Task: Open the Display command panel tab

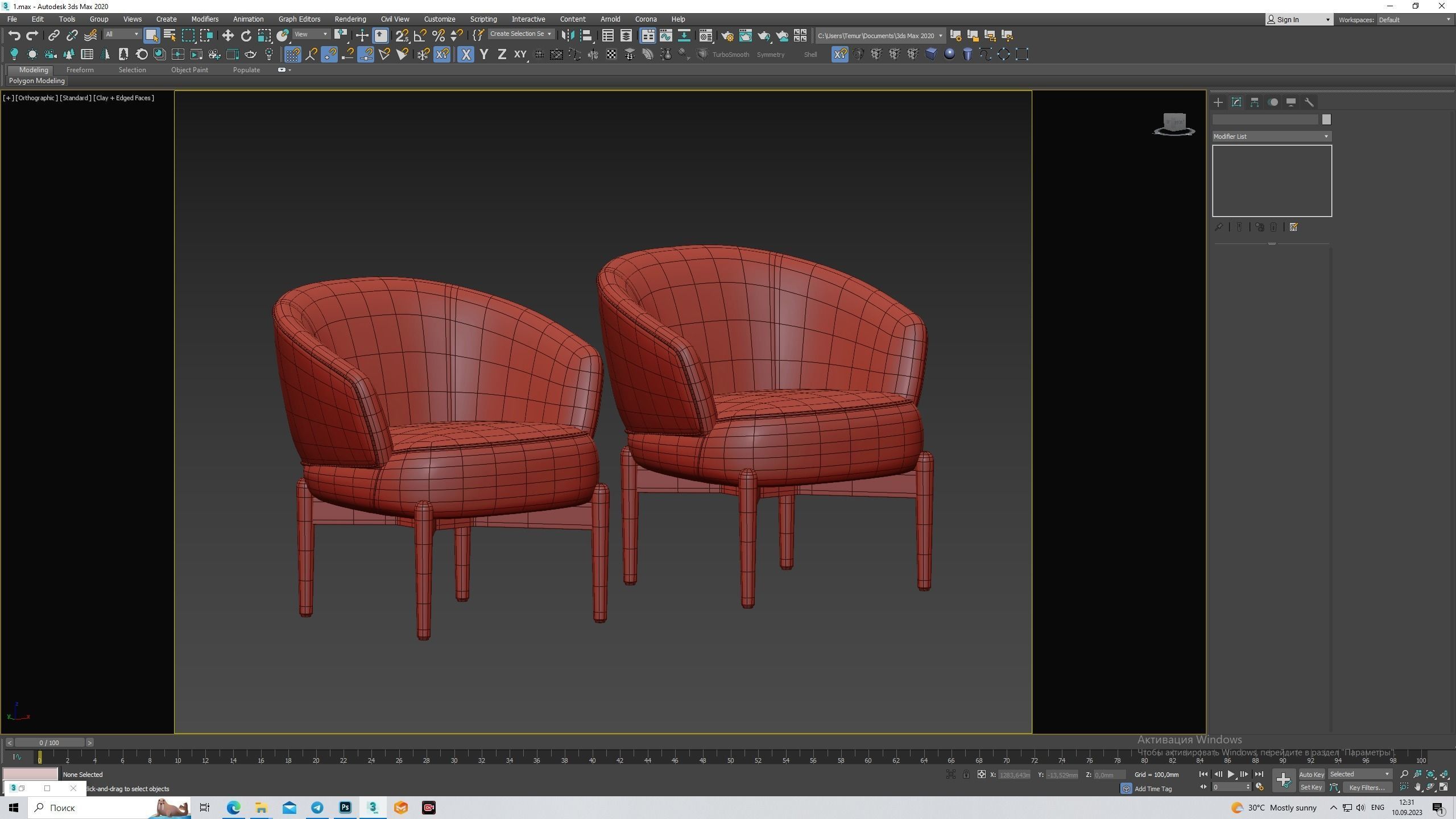Action: pos(1291,102)
